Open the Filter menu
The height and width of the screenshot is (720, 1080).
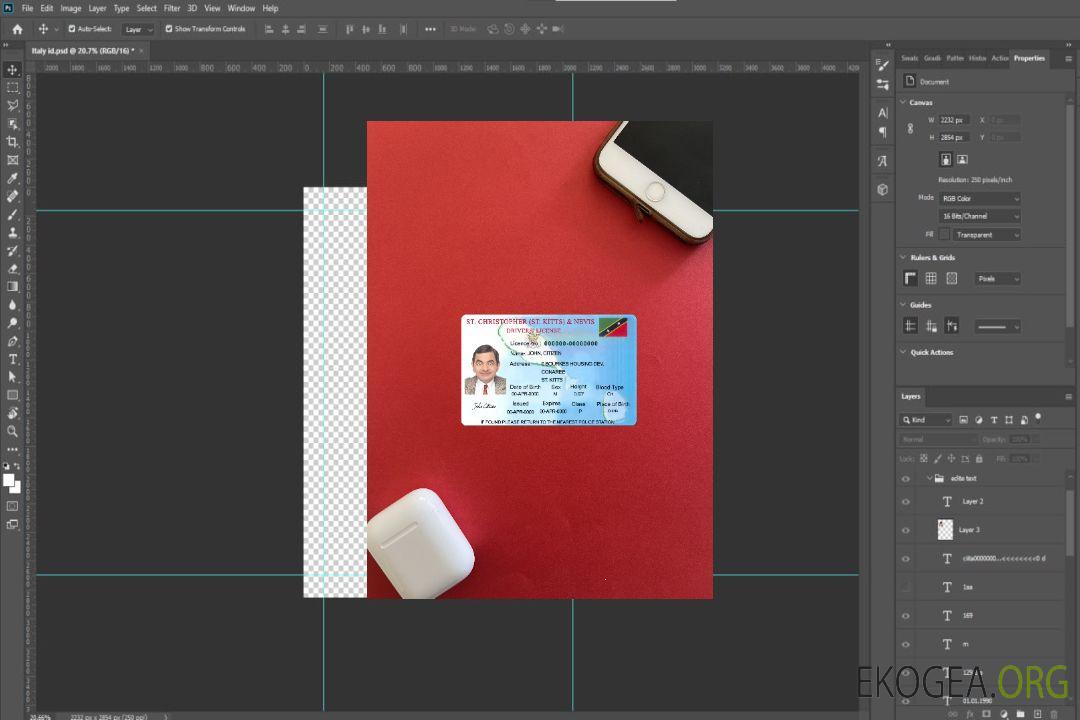pyautogui.click(x=172, y=8)
